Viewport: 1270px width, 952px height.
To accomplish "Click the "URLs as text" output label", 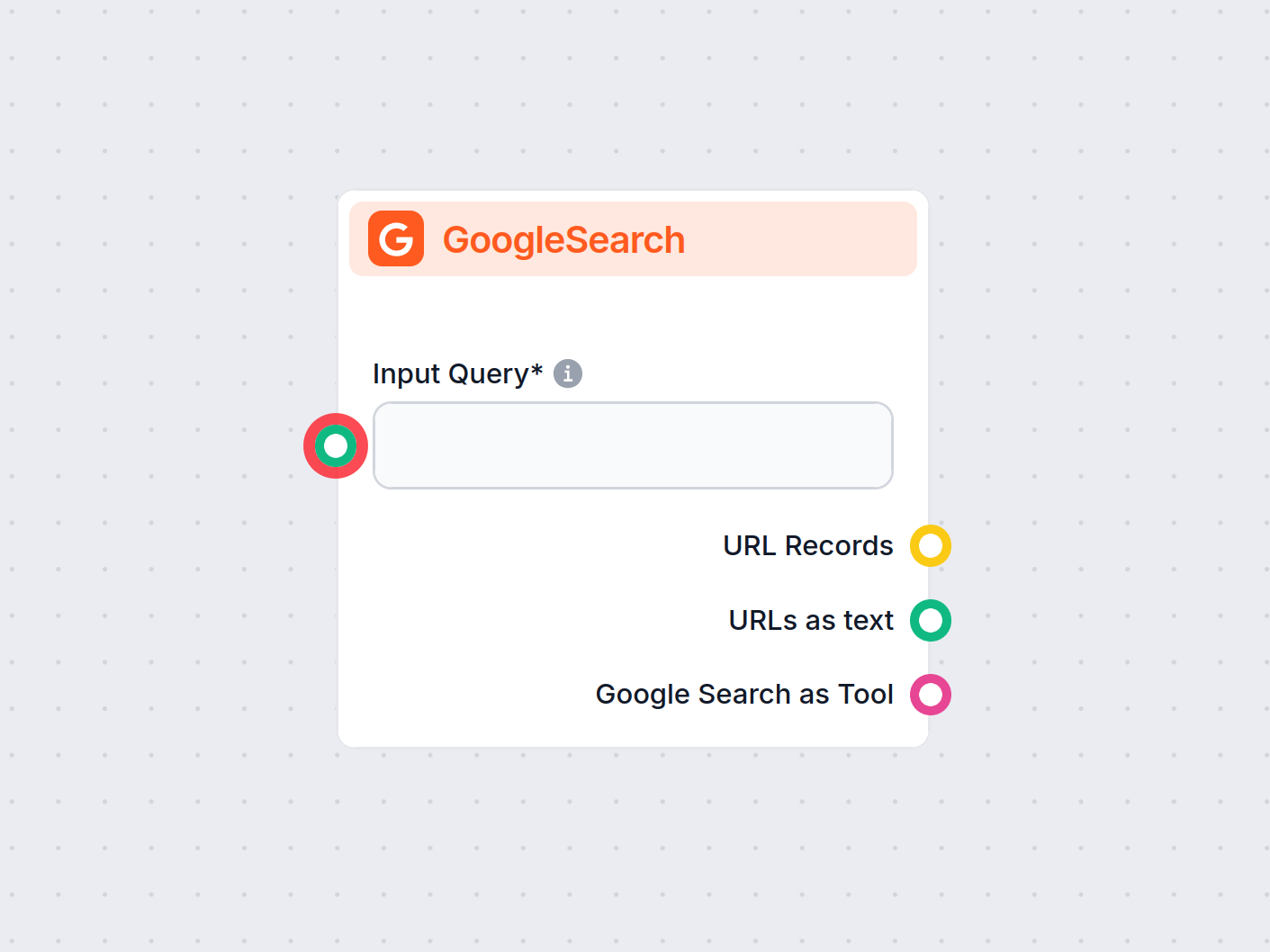I will click(x=810, y=620).
